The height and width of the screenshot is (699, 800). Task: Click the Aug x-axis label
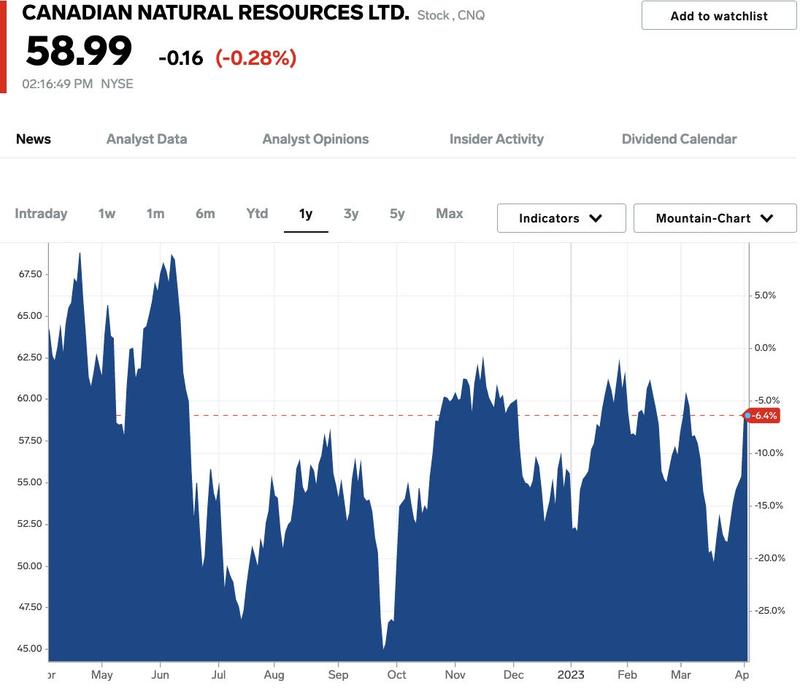[274, 675]
